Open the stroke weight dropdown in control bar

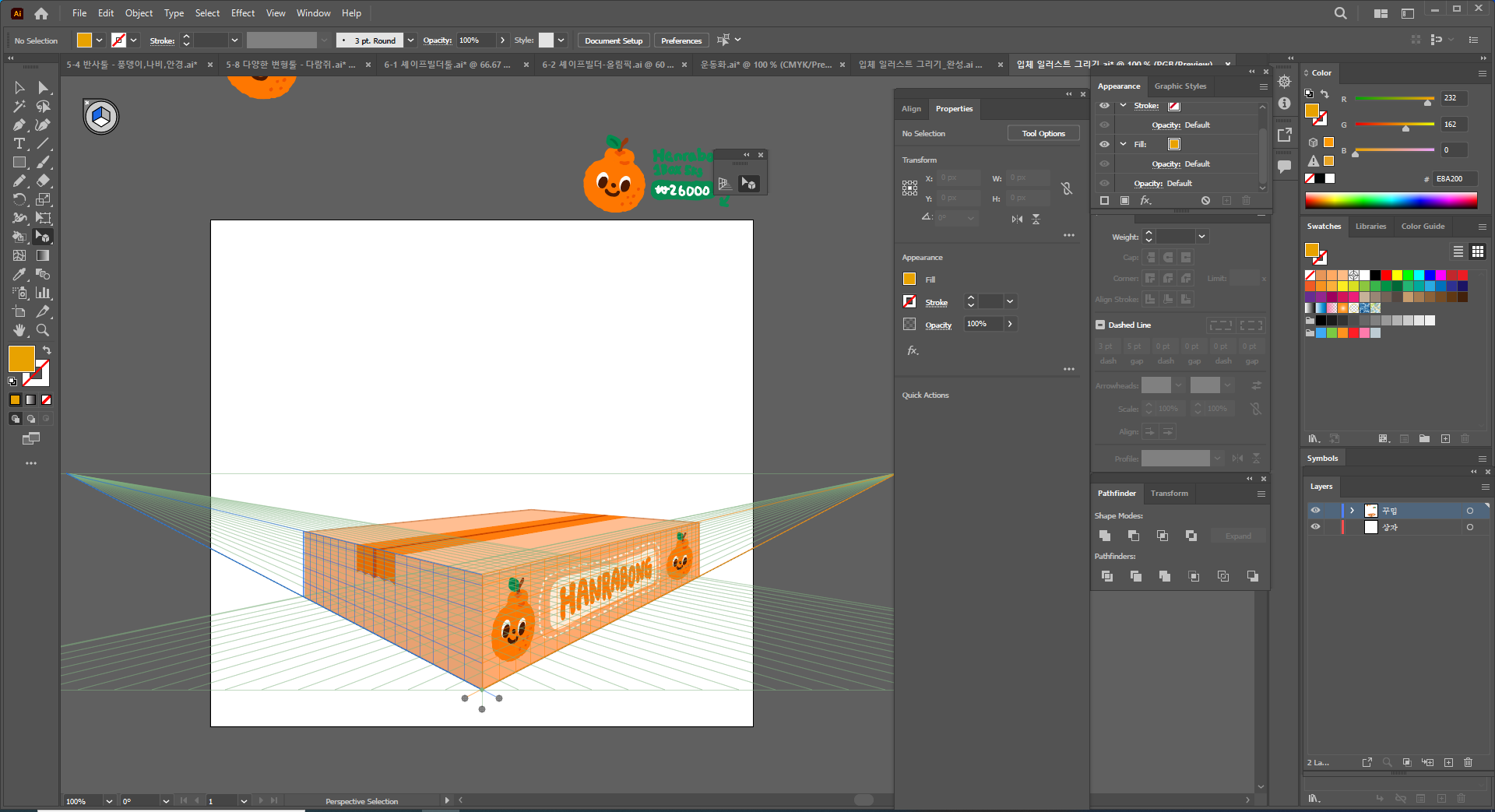(x=234, y=40)
